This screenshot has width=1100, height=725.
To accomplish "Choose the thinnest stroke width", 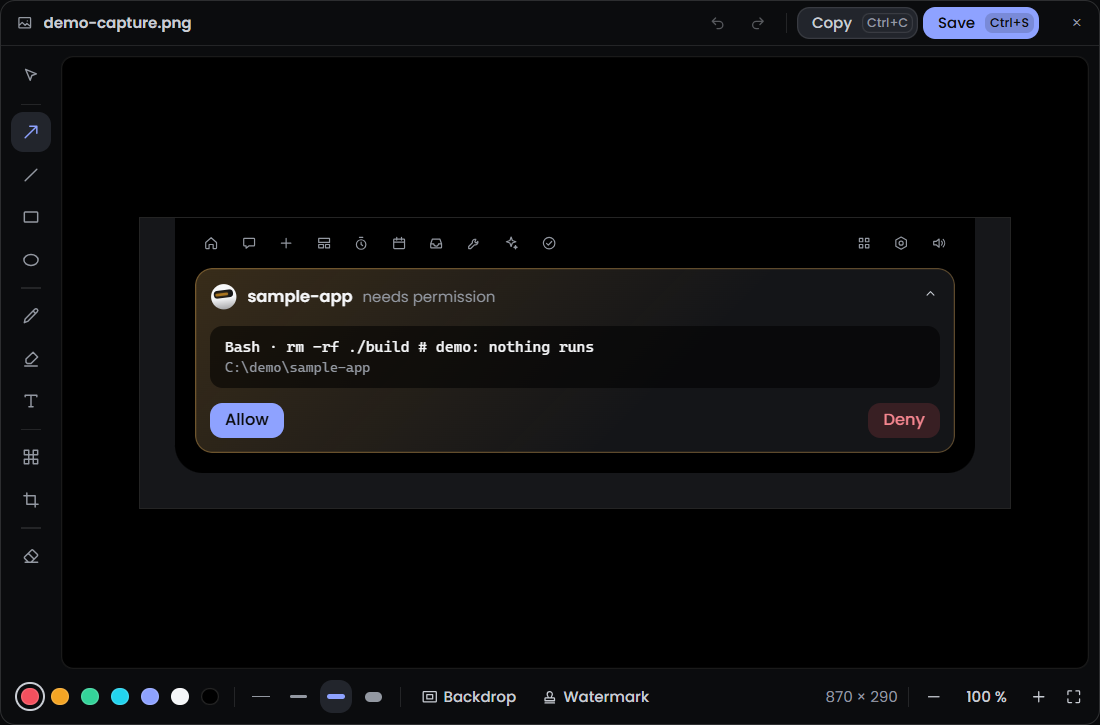I will pyautogui.click(x=261, y=697).
